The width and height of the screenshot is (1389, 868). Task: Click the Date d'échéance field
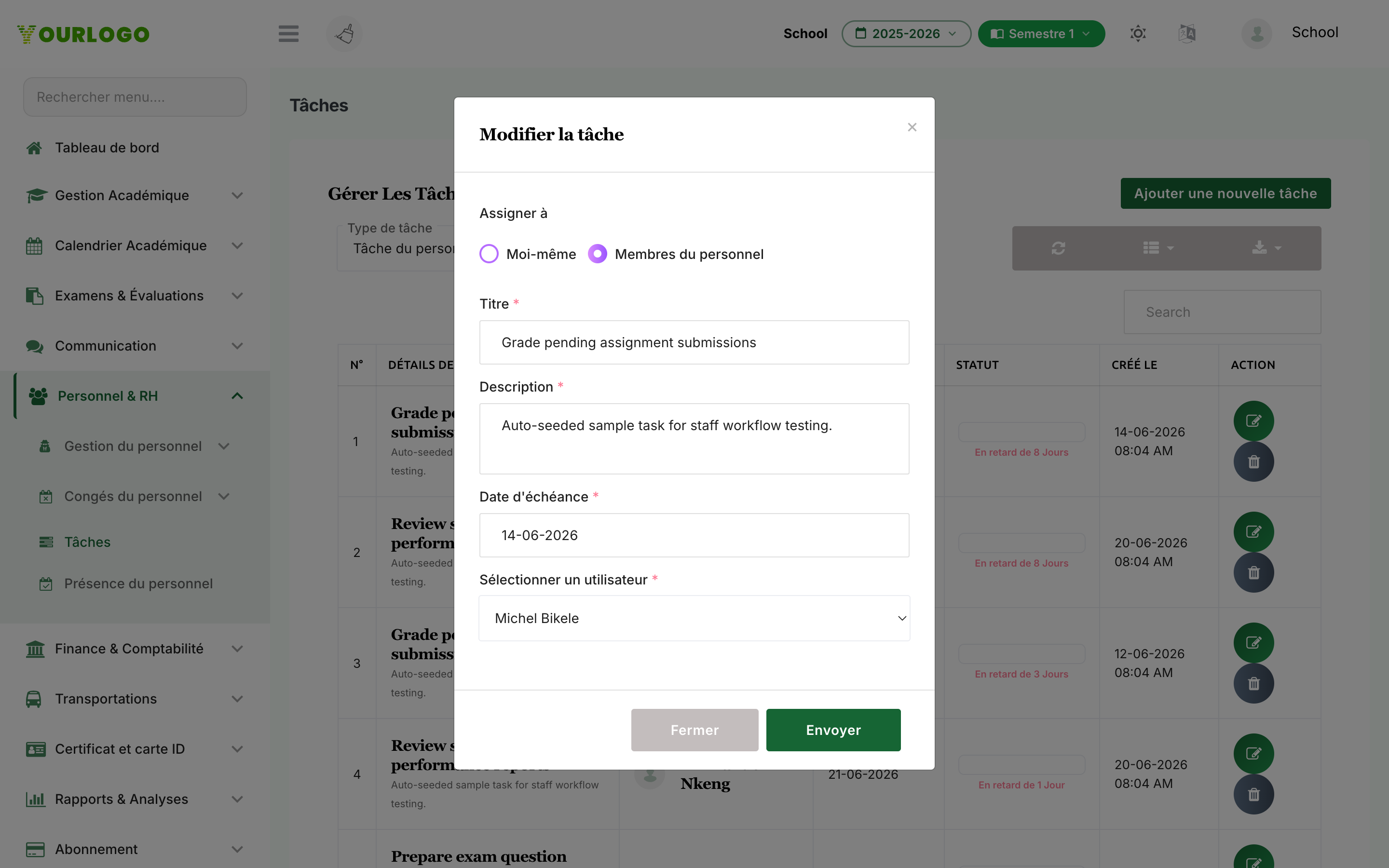[694, 535]
